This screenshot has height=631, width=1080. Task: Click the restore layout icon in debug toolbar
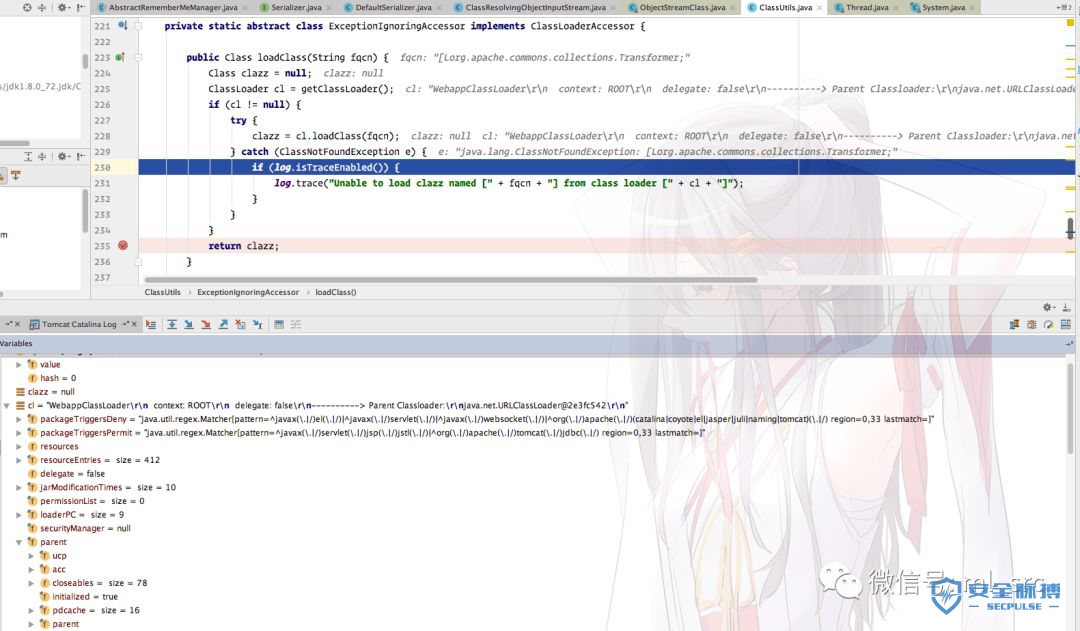tap(1015, 324)
